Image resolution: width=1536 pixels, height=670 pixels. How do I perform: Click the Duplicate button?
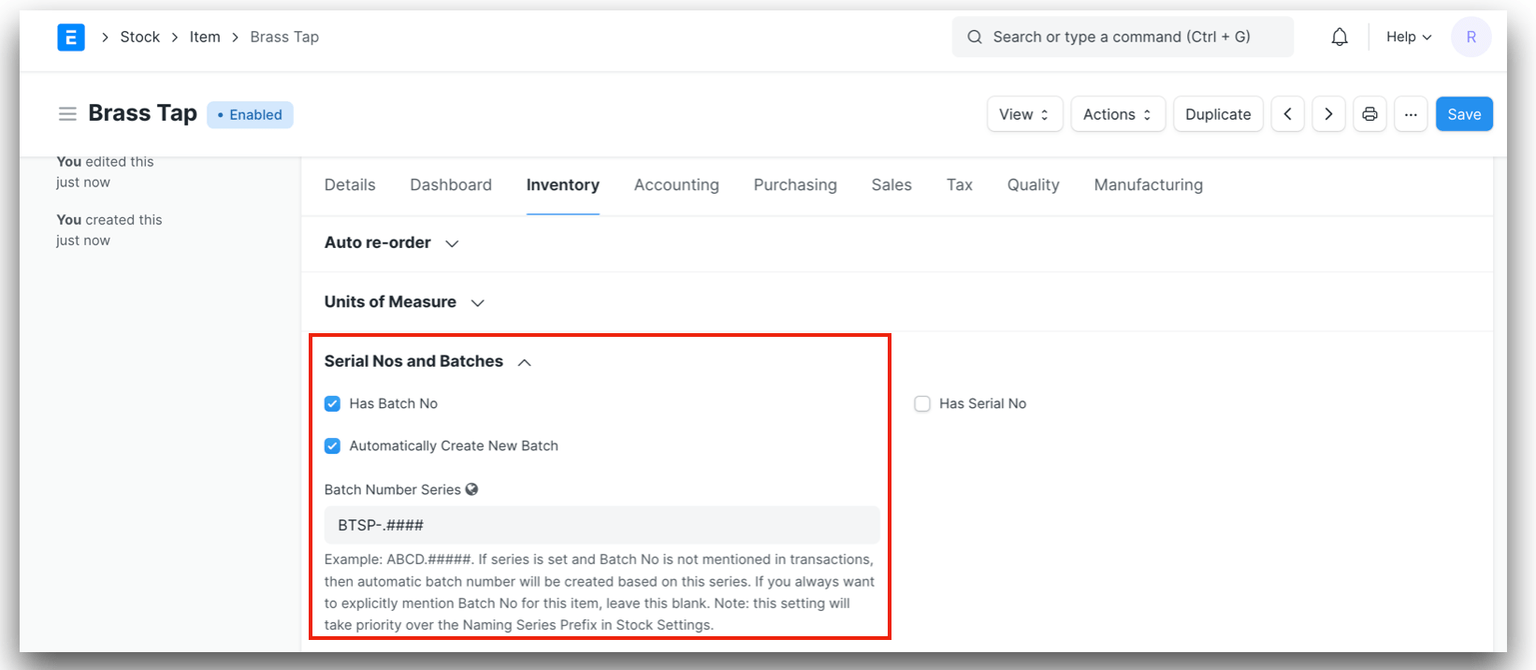[1218, 114]
